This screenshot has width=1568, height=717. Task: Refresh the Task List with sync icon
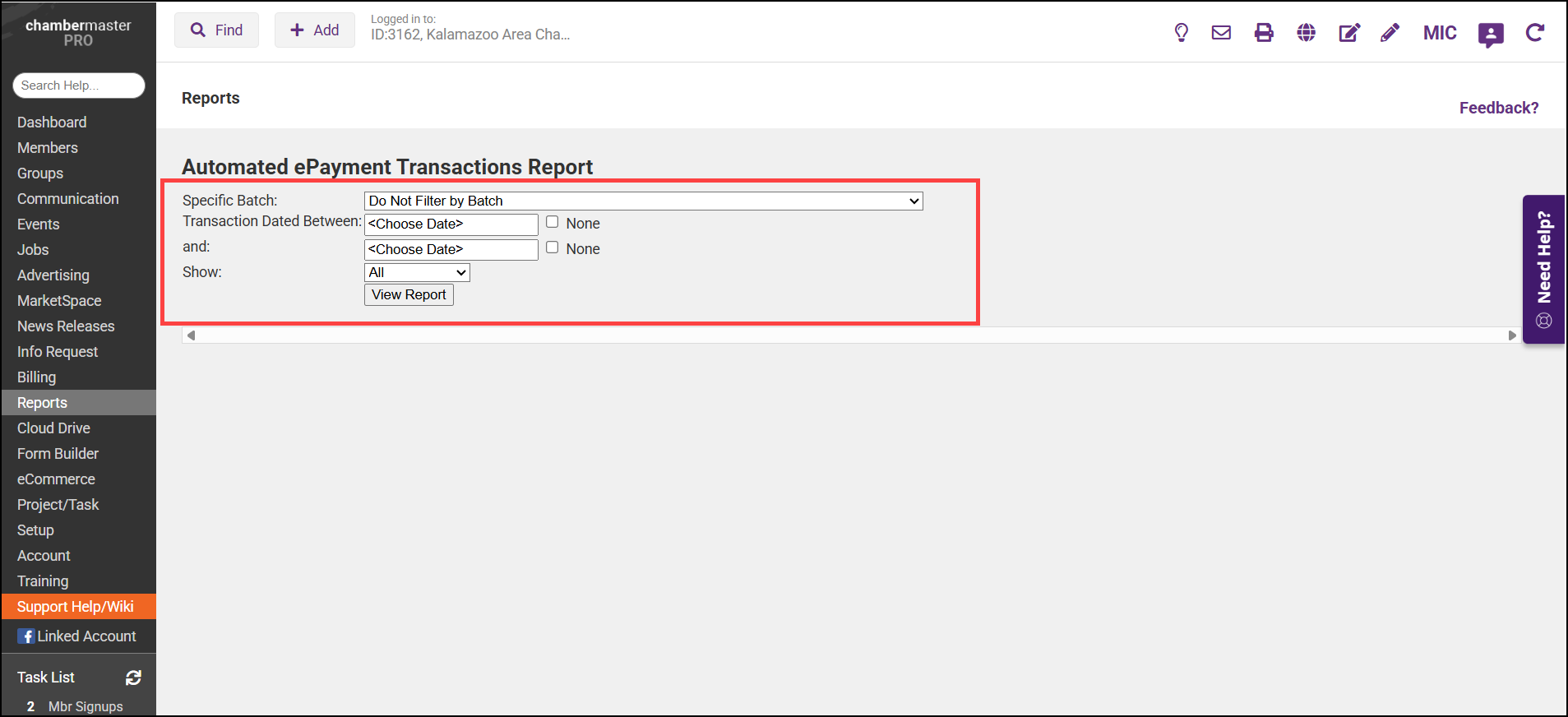[x=133, y=678]
